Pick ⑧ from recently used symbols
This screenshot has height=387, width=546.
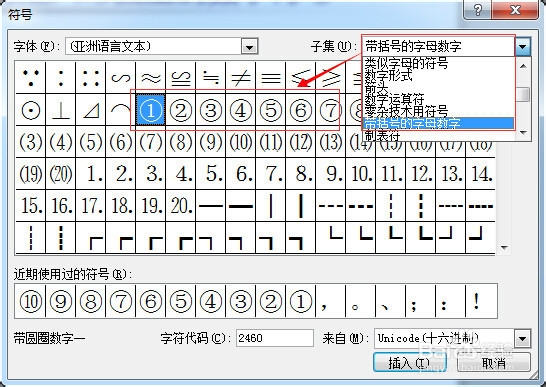[x=91, y=301]
